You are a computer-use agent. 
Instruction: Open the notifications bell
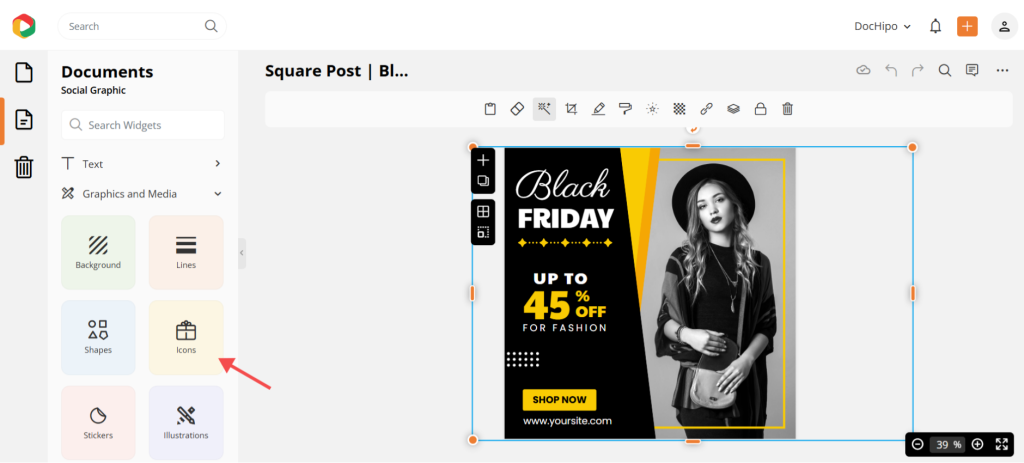point(936,26)
